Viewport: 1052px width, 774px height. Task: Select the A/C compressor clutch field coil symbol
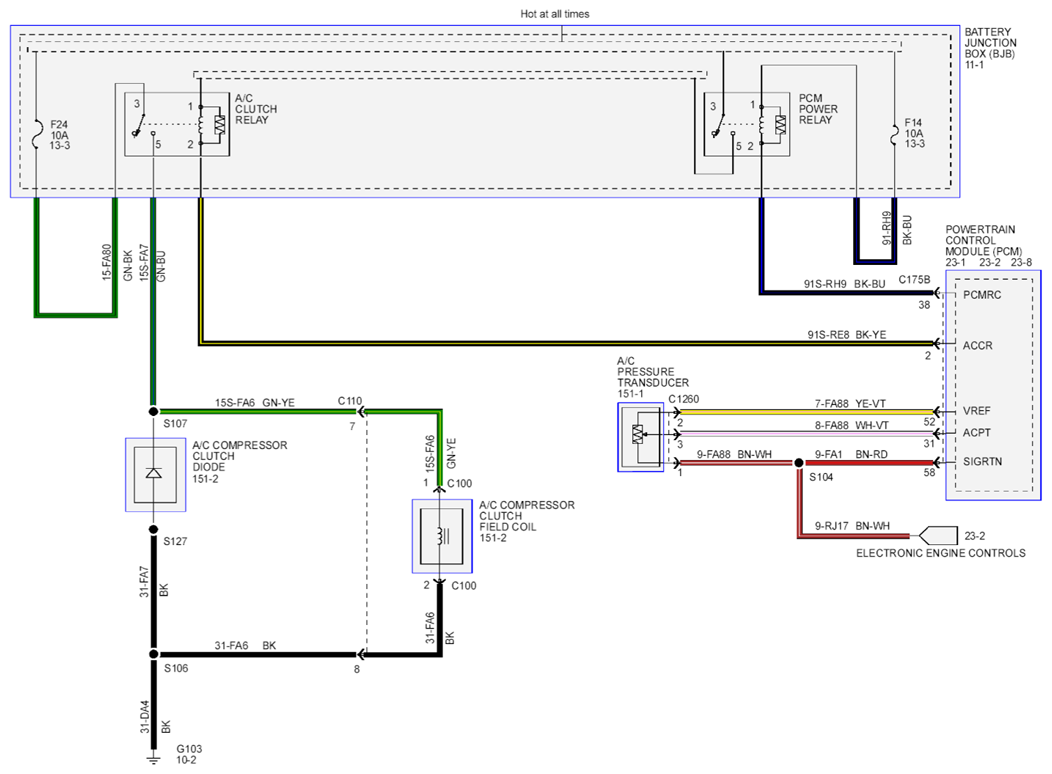[441, 536]
